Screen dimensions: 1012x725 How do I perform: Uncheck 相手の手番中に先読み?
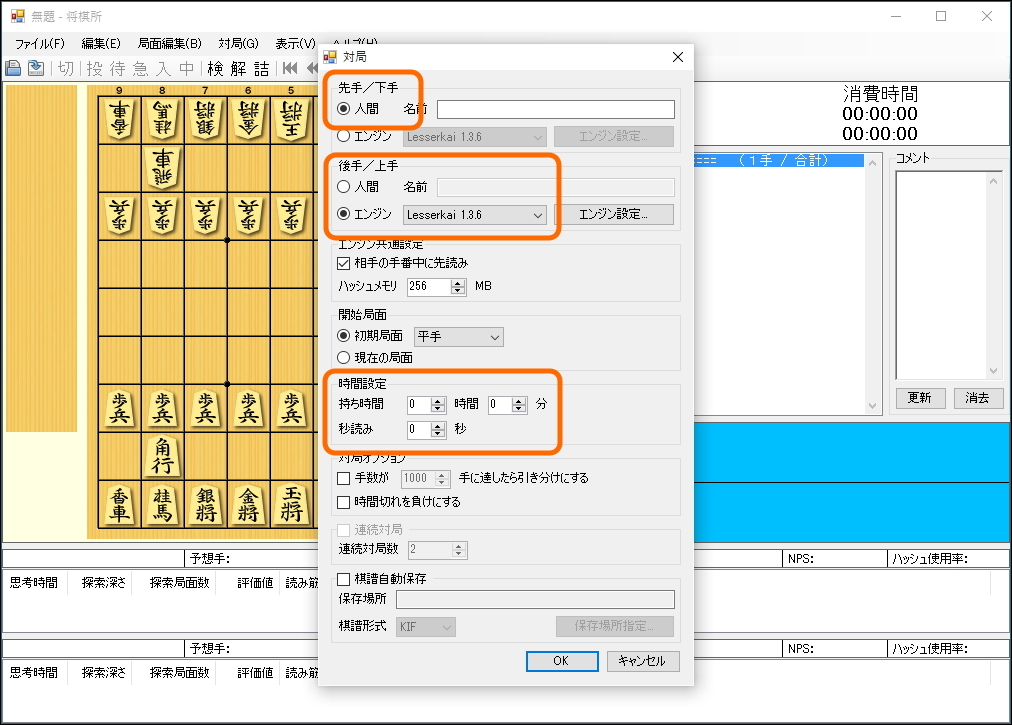coord(343,261)
